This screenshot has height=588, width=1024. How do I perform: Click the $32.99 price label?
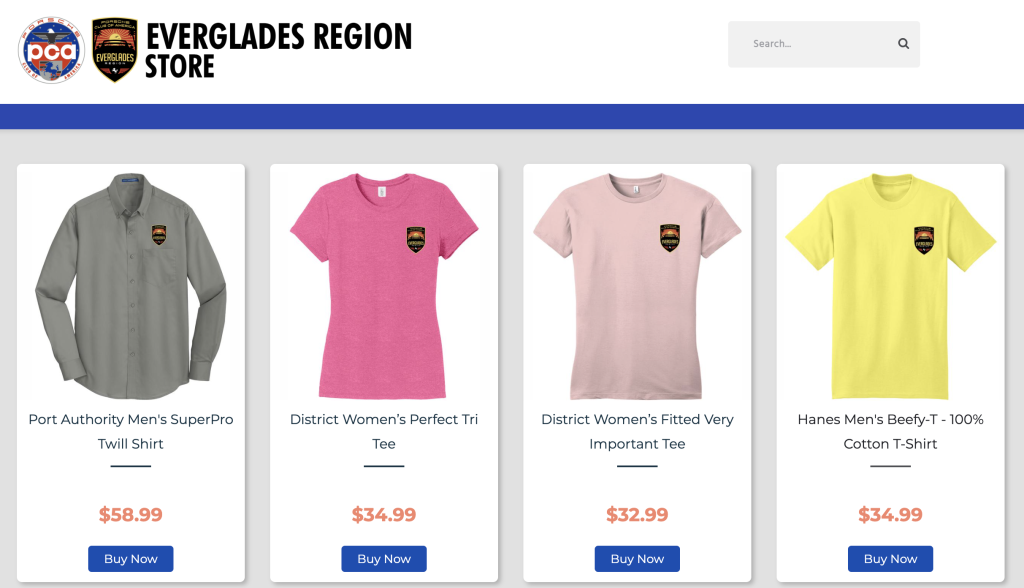(637, 515)
